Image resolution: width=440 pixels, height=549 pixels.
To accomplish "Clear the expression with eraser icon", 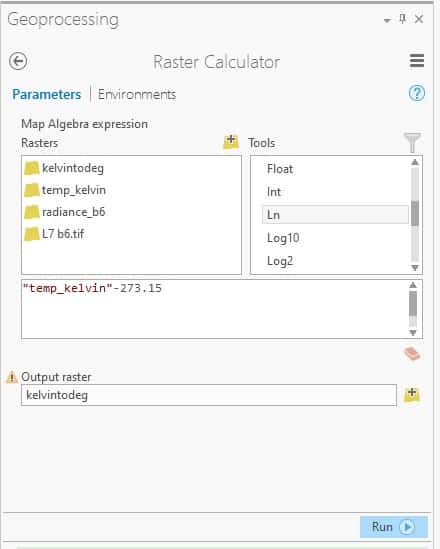I will (412, 354).
